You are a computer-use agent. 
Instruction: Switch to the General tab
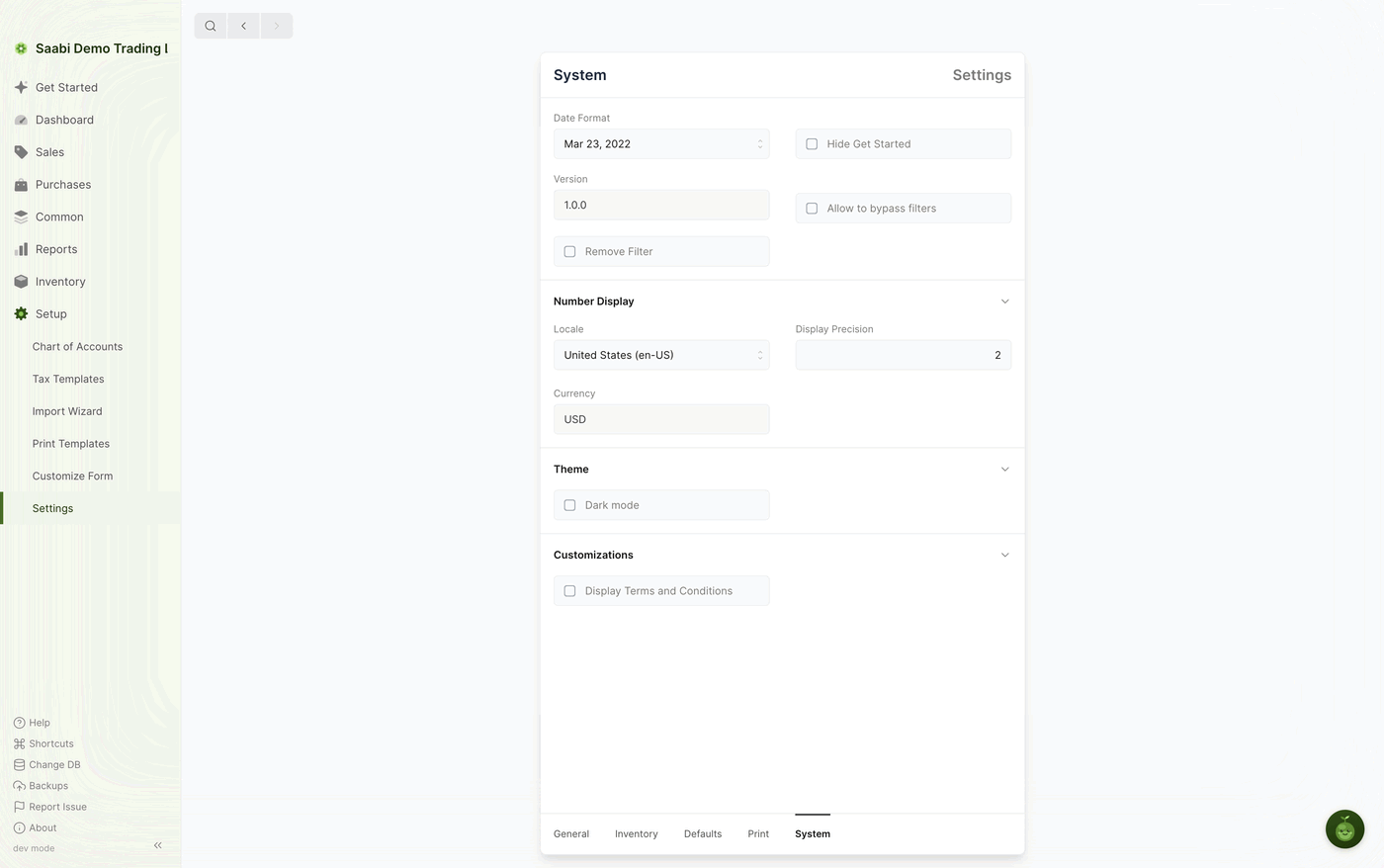571,834
